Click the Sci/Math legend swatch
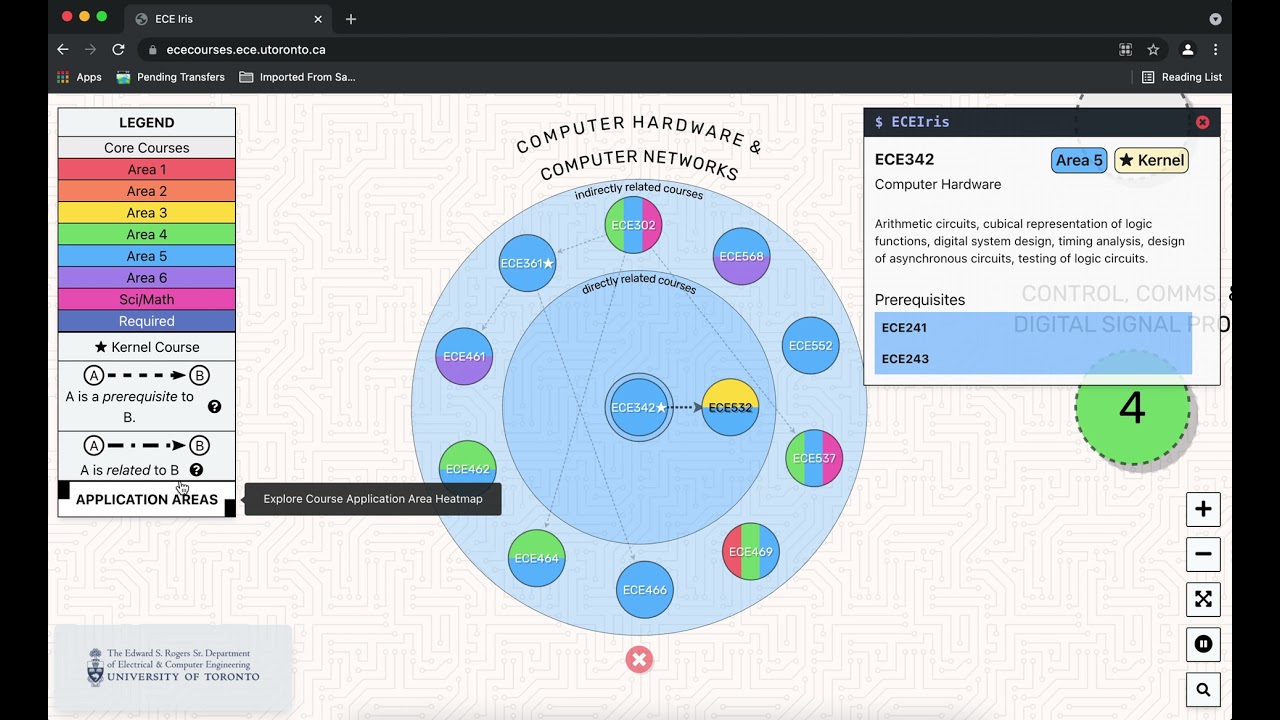Screen dimensions: 1280x720 [147, 299]
